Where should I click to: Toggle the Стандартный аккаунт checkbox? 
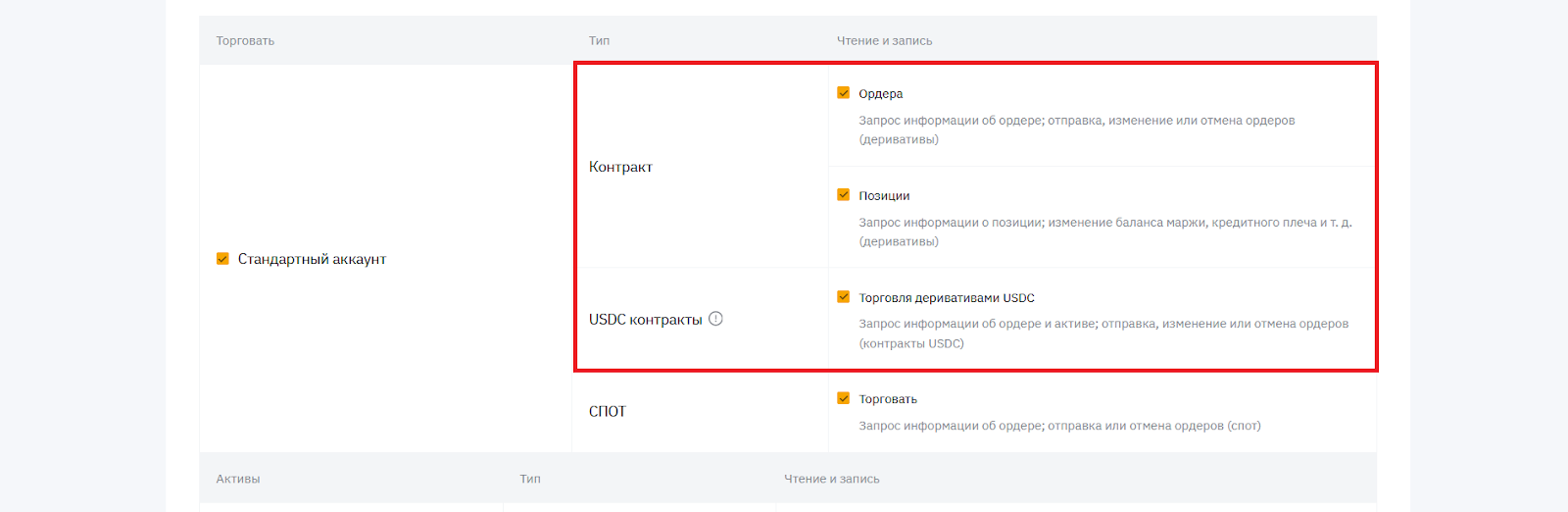pos(222,259)
